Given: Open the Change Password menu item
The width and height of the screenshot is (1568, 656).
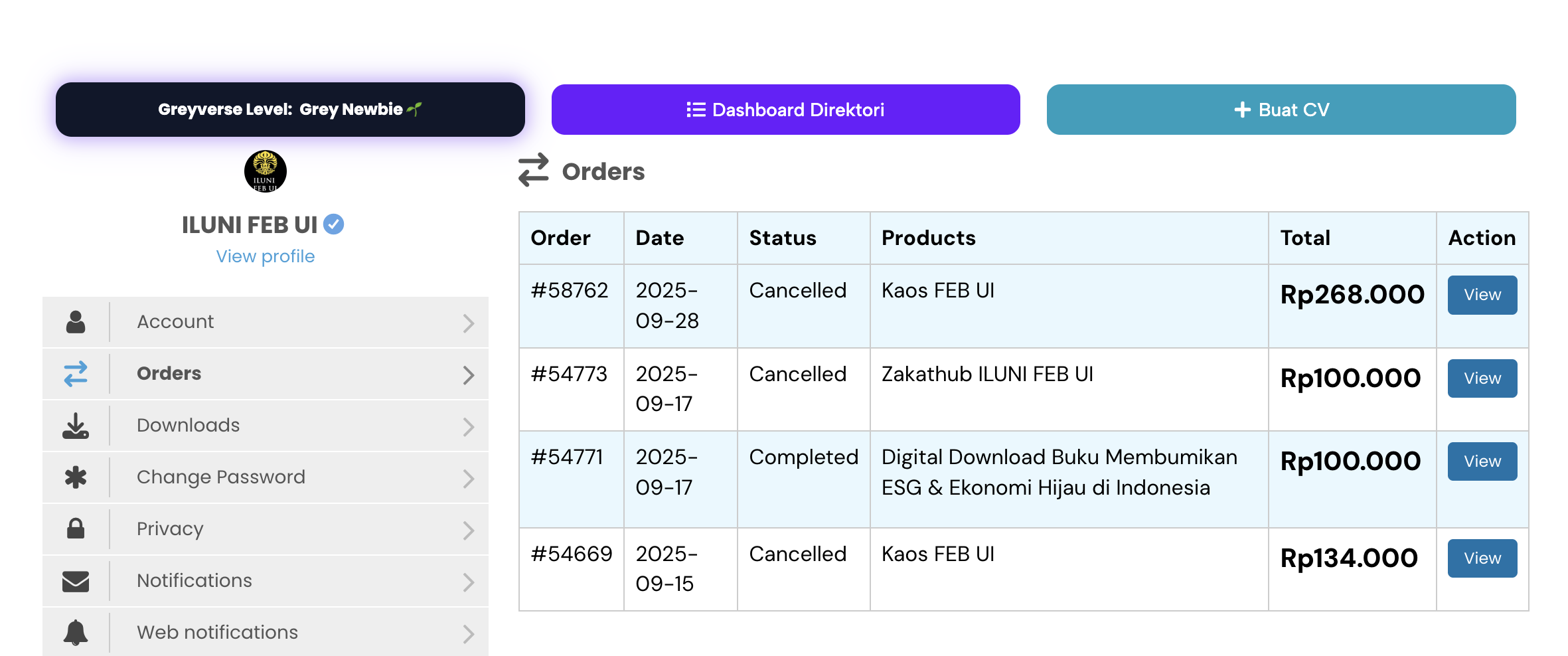Looking at the screenshot, I should pyautogui.click(x=220, y=477).
